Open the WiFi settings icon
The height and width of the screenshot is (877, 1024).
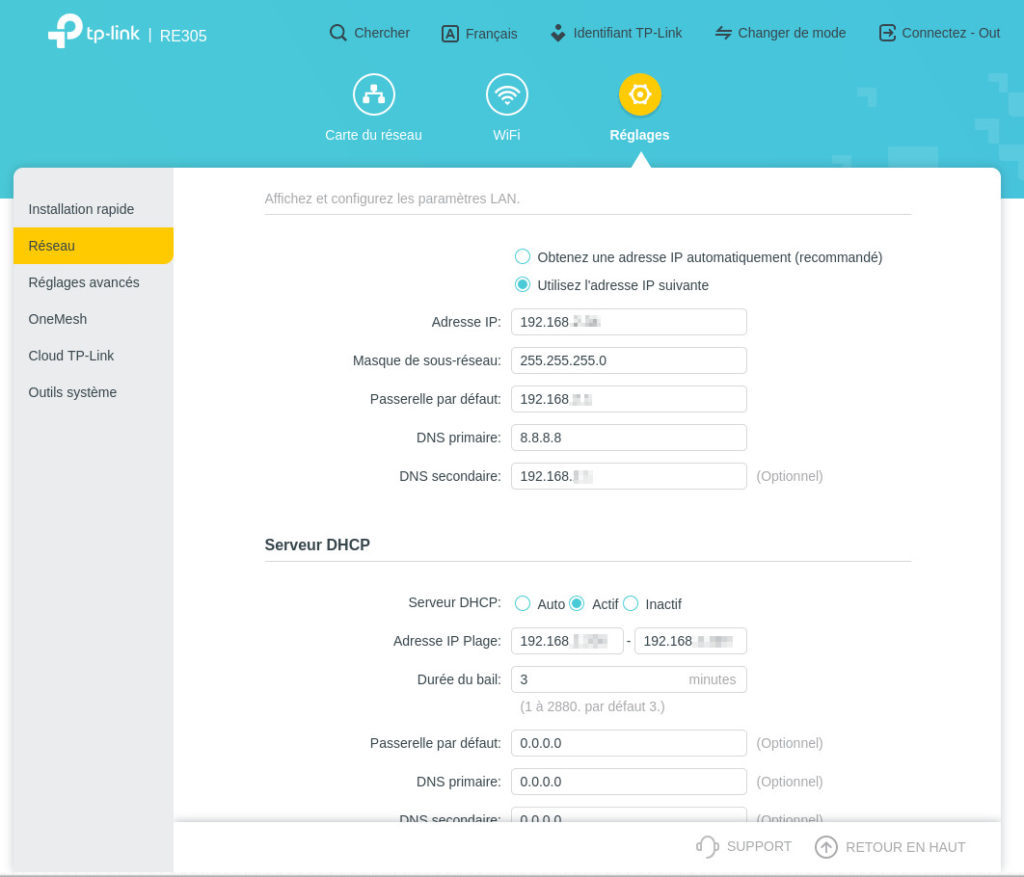click(507, 95)
